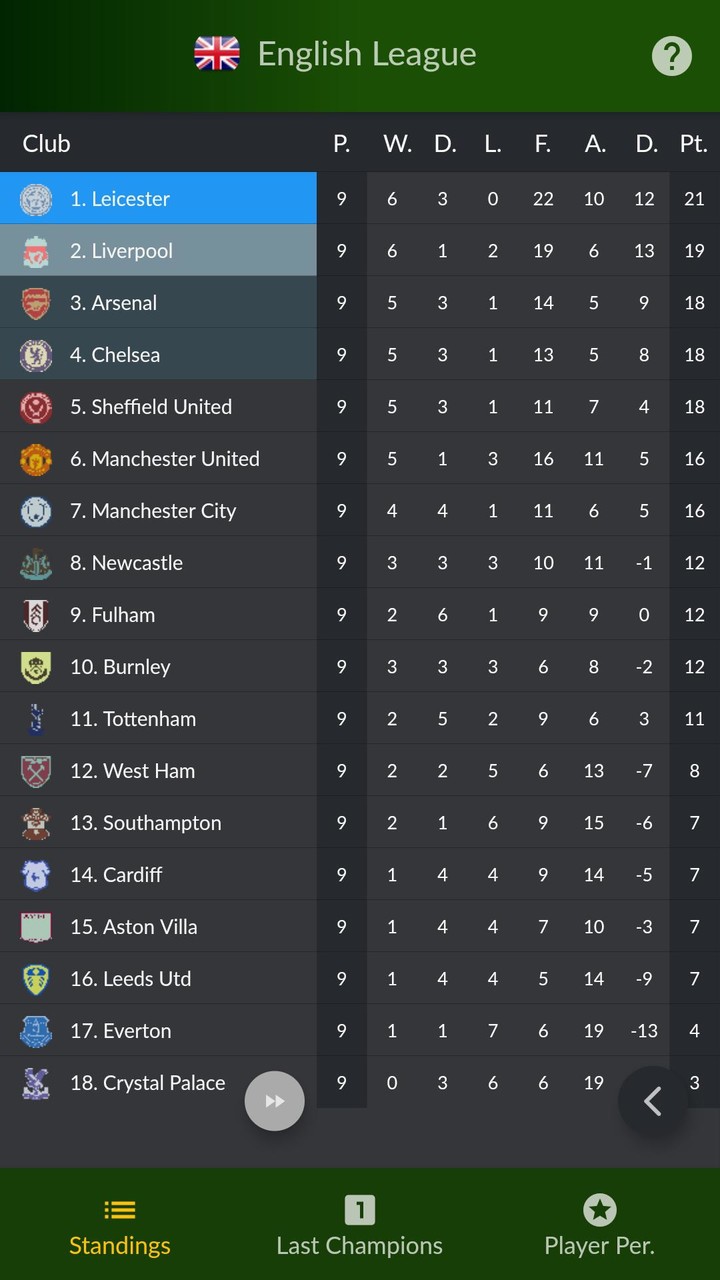This screenshot has width=720, height=1280.
Task: Tap the English League title
Action: click(367, 54)
